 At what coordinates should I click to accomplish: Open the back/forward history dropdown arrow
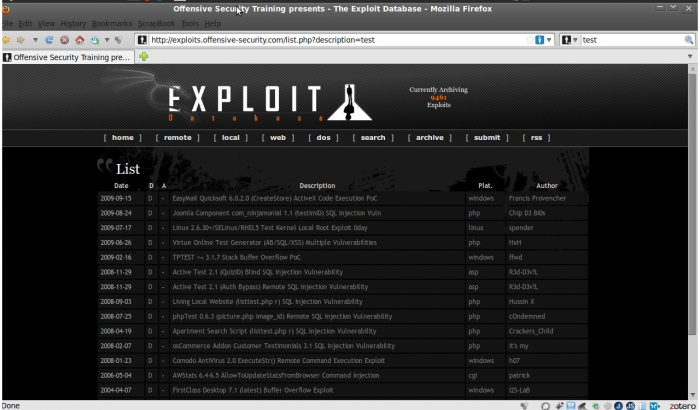point(35,40)
